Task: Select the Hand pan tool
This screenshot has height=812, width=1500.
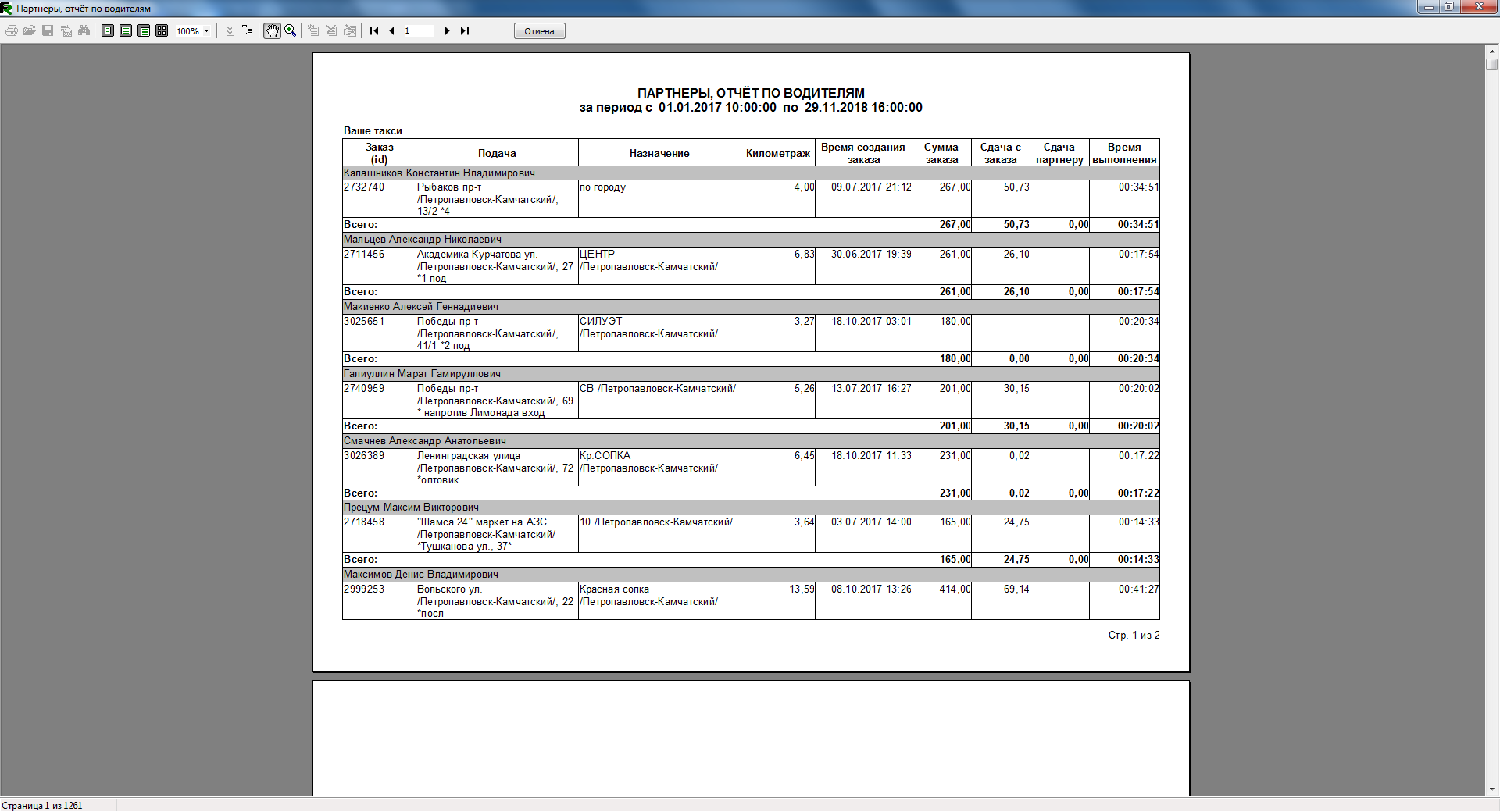Action: coord(272,30)
